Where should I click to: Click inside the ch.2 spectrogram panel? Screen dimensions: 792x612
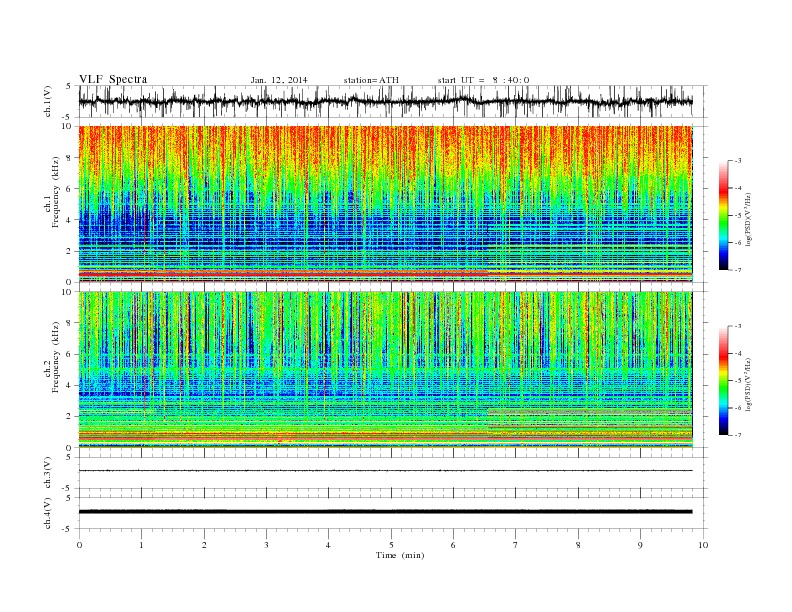click(x=385, y=369)
